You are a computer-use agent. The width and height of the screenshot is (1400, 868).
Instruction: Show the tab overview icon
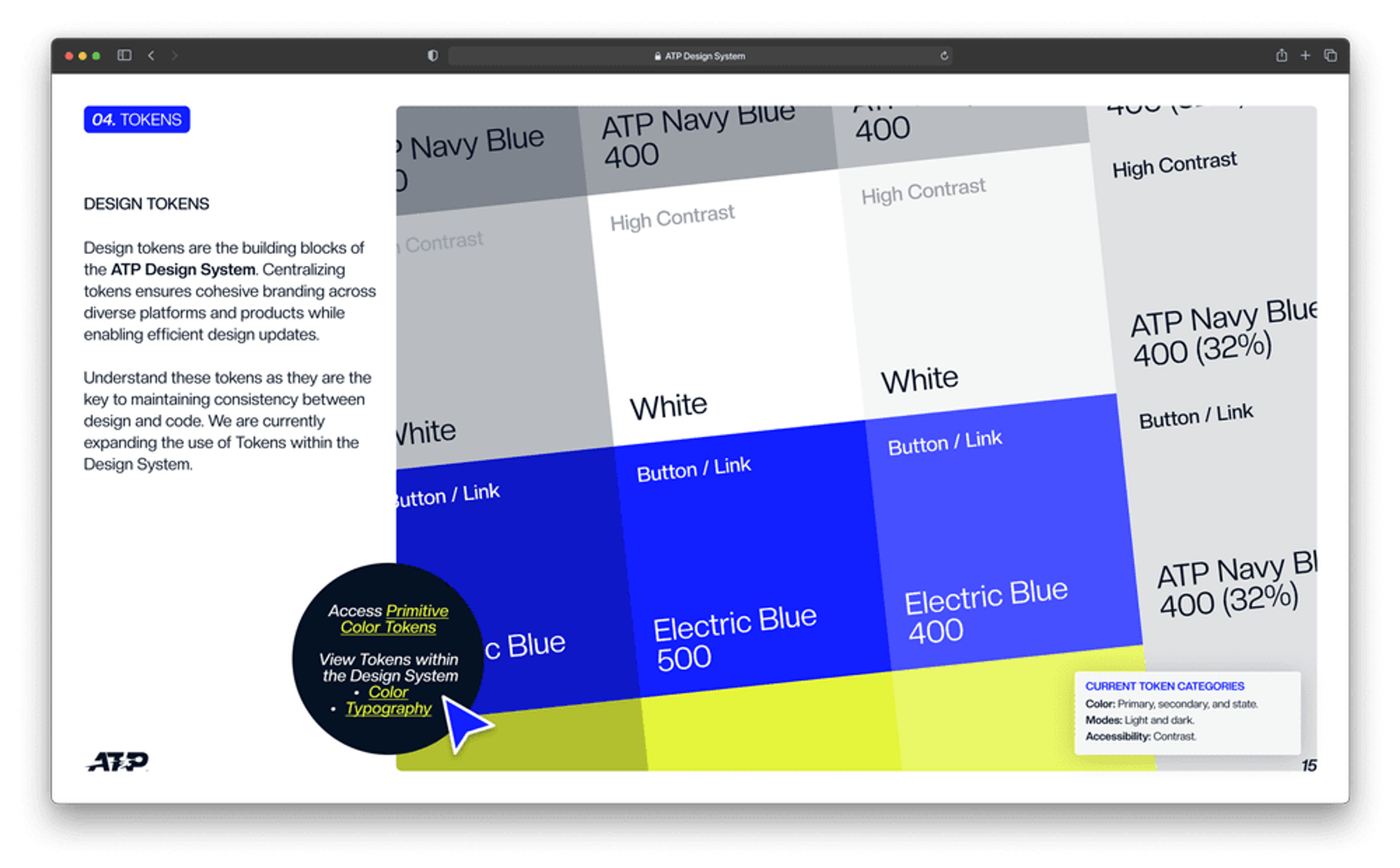[x=1330, y=55]
